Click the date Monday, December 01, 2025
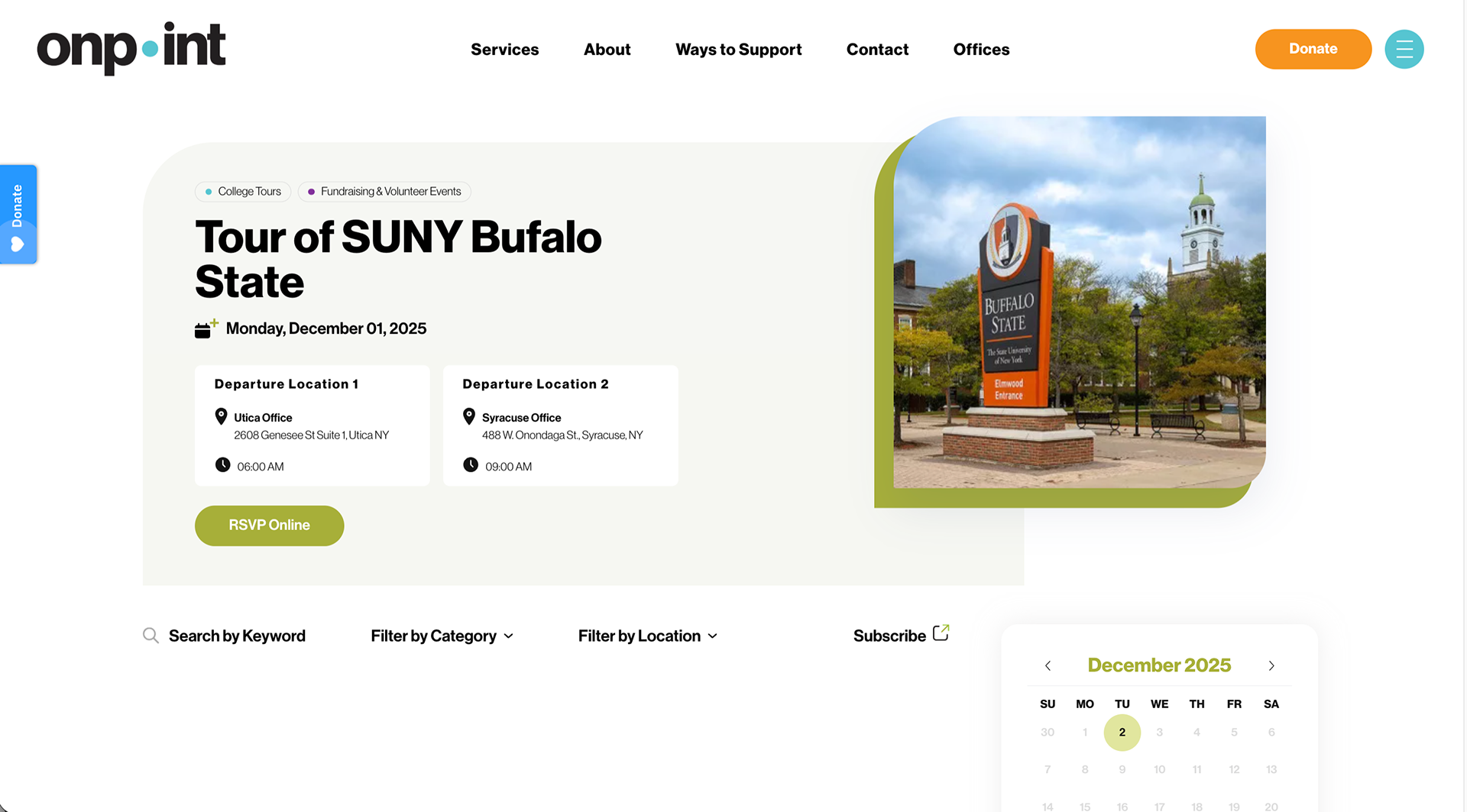 tap(326, 328)
